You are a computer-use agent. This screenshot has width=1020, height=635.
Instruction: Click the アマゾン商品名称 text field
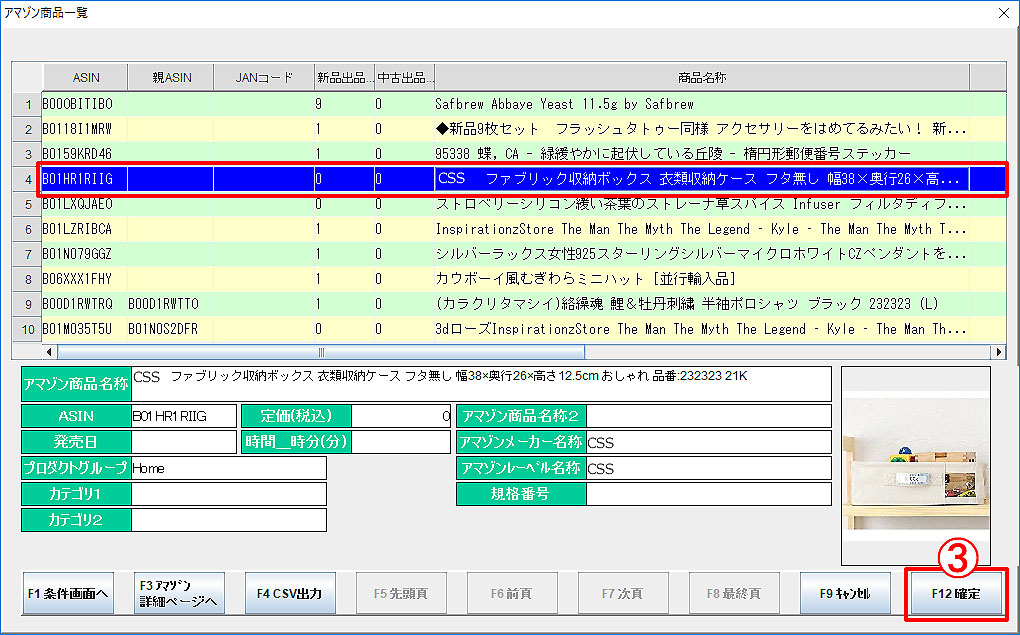click(480, 383)
